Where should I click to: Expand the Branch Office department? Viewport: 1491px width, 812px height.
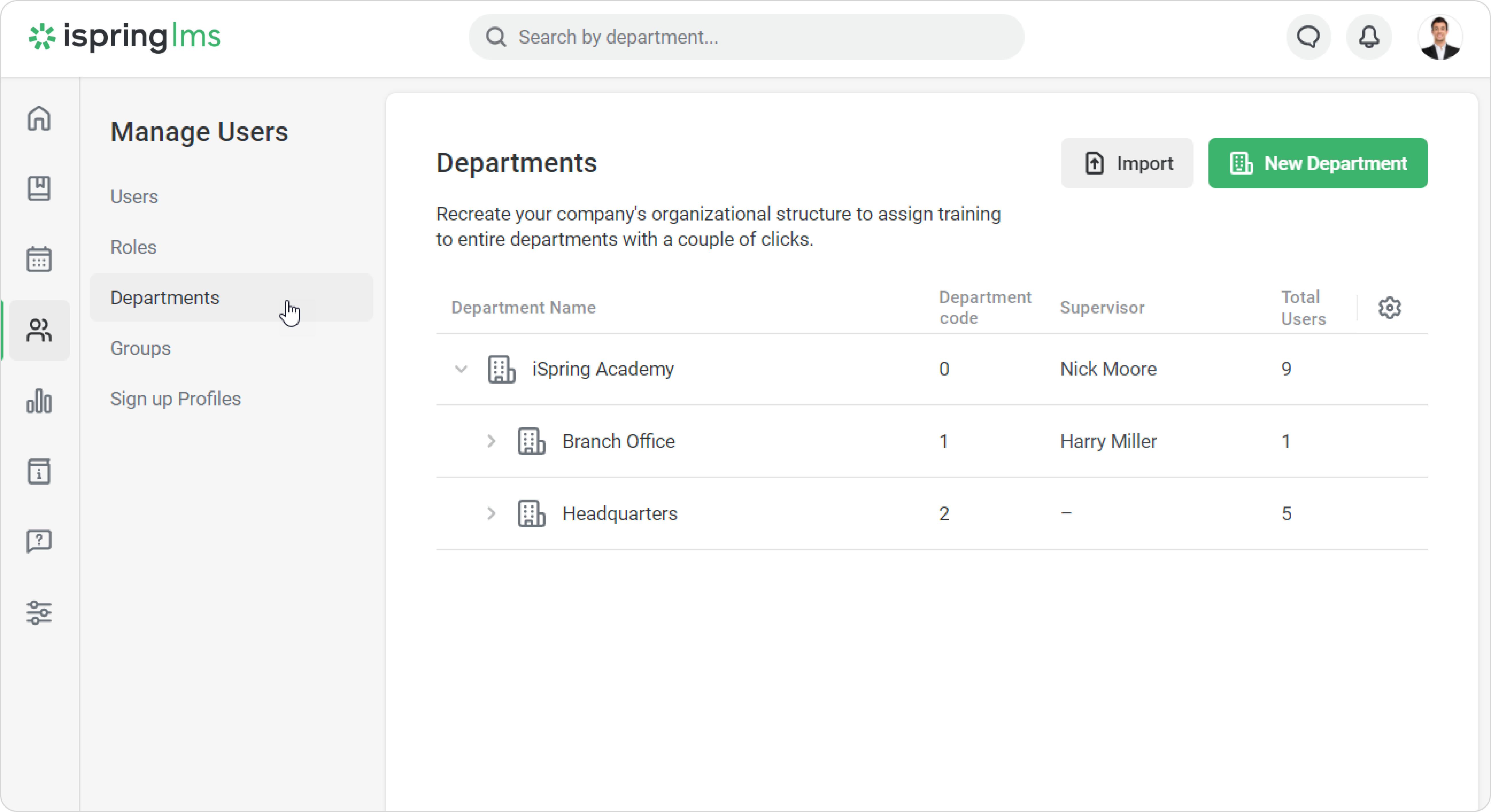[491, 442]
